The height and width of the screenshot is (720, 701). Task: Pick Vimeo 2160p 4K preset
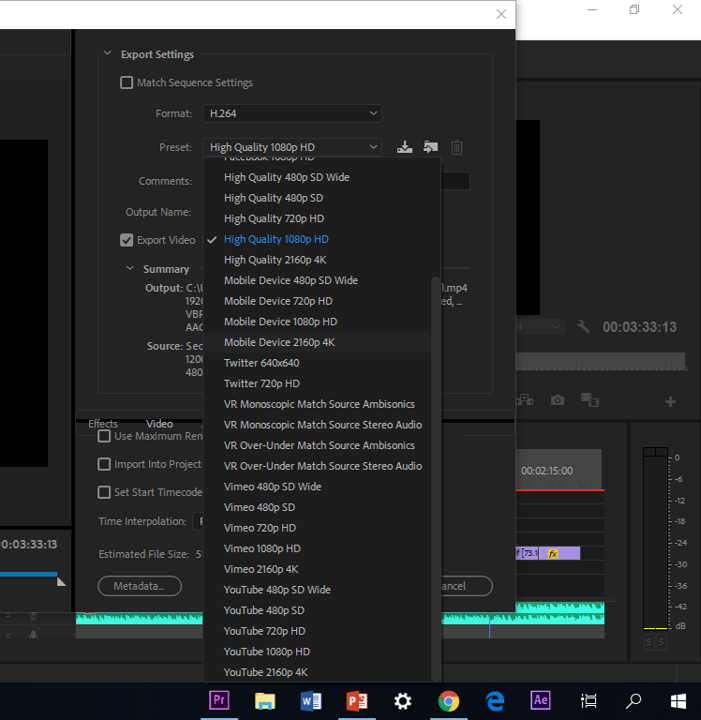317,570
